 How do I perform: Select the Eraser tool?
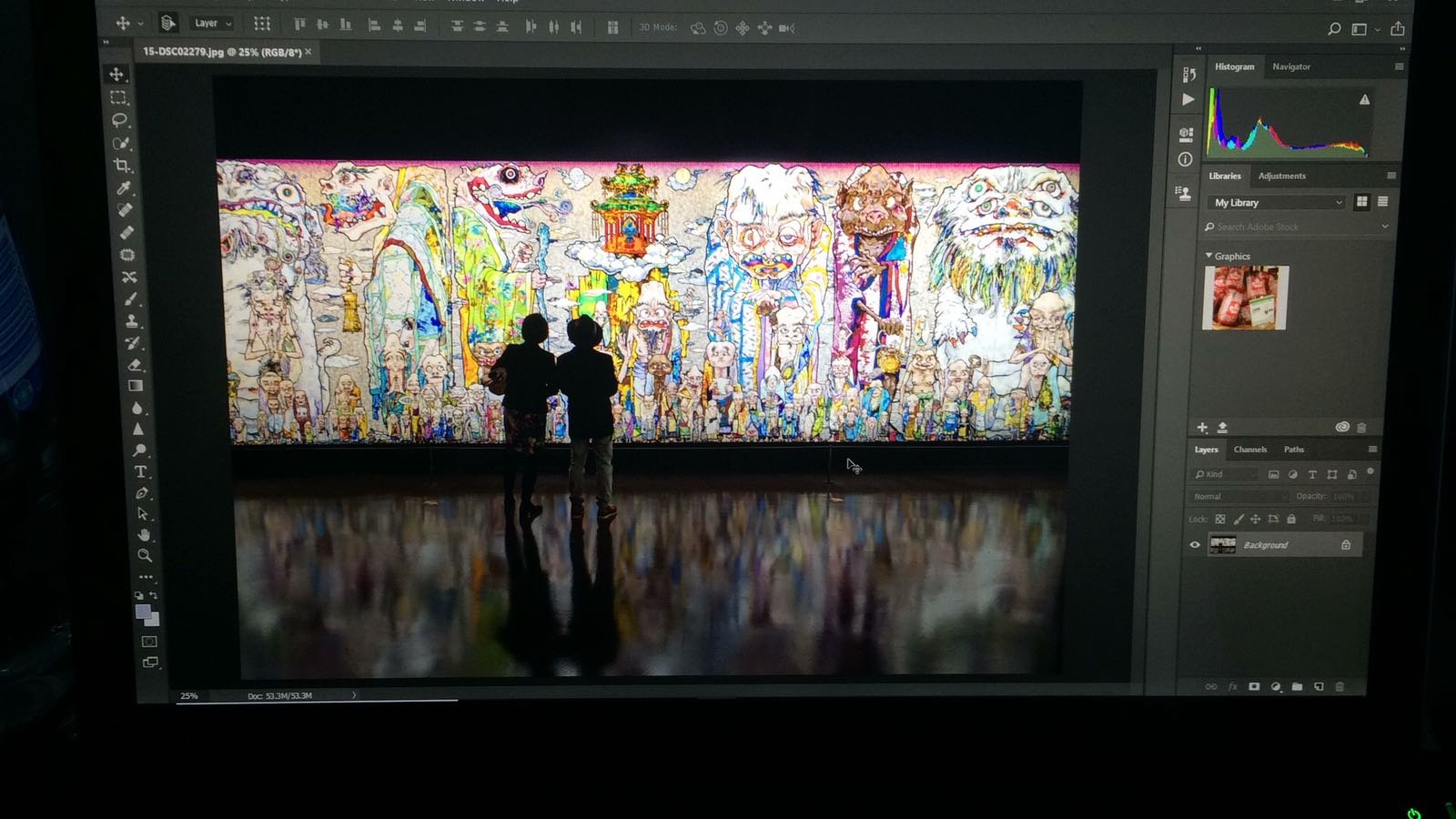(x=135, y=364)
